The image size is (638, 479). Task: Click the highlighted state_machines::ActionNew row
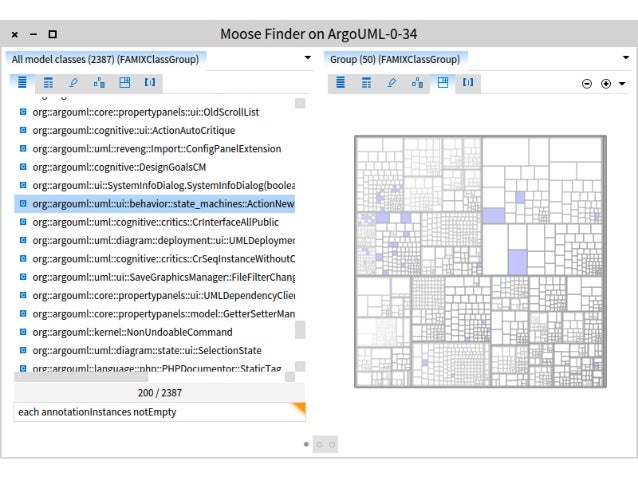click(155, 204)
